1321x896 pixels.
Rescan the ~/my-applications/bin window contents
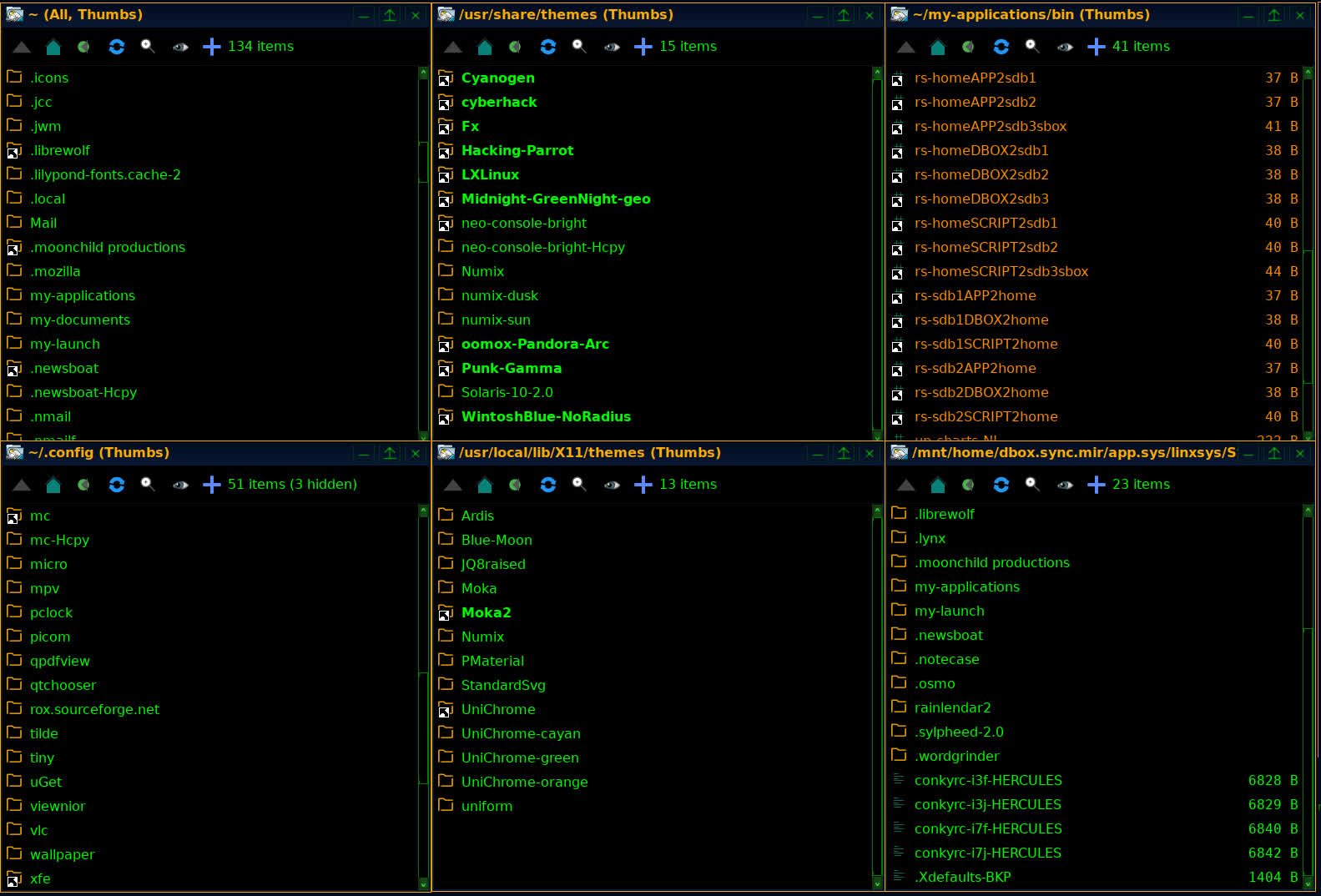[x=1001, y=47]
